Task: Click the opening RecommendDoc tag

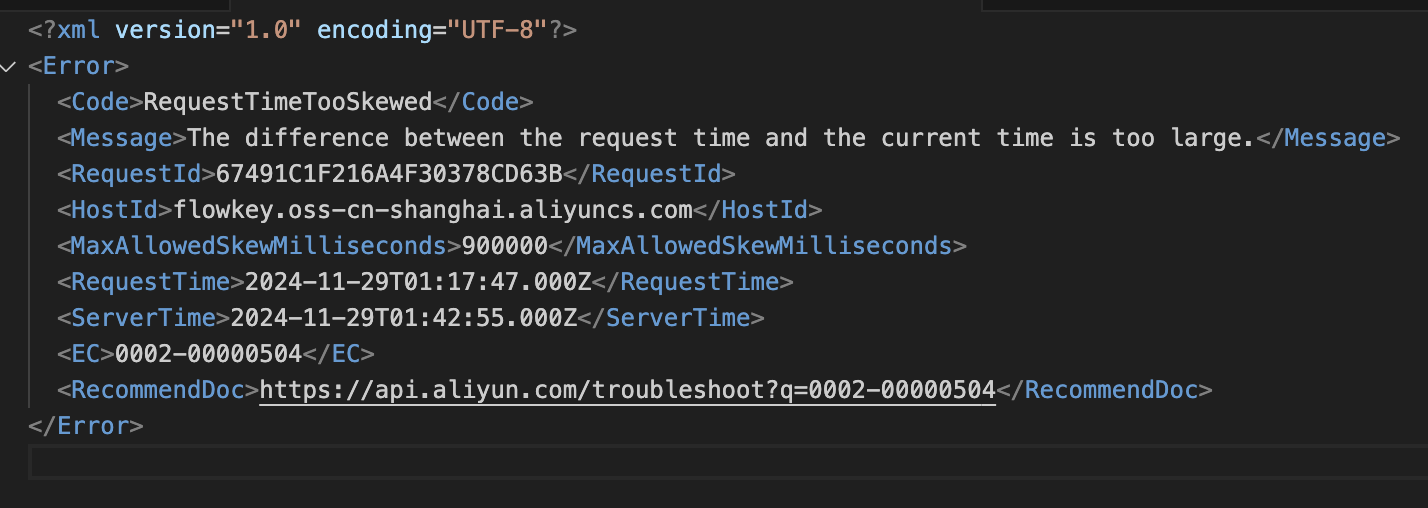Action: 158,390
